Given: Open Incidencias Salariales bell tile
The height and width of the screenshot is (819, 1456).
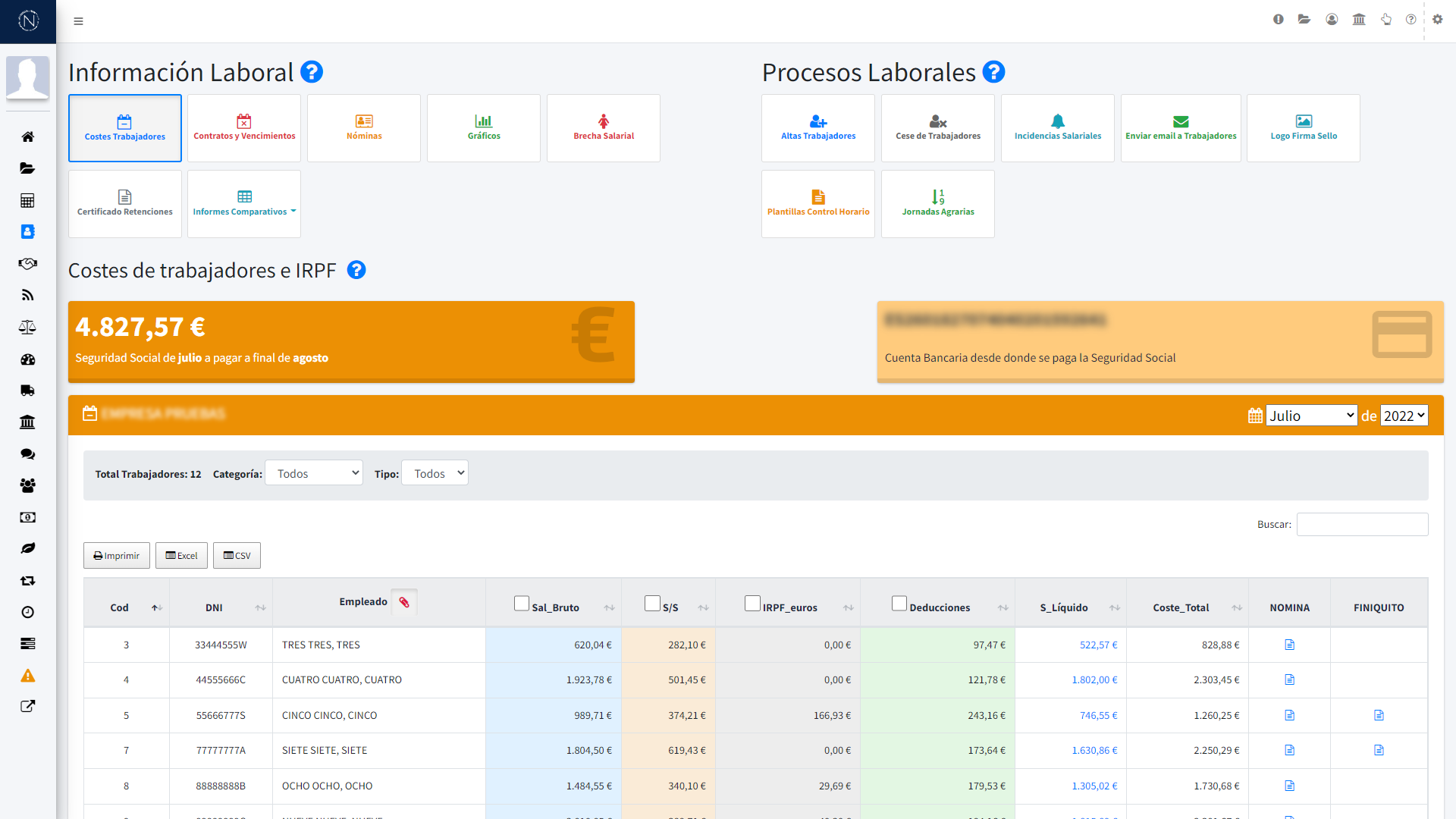Looking at the screenshot, I should point(1057,127).
